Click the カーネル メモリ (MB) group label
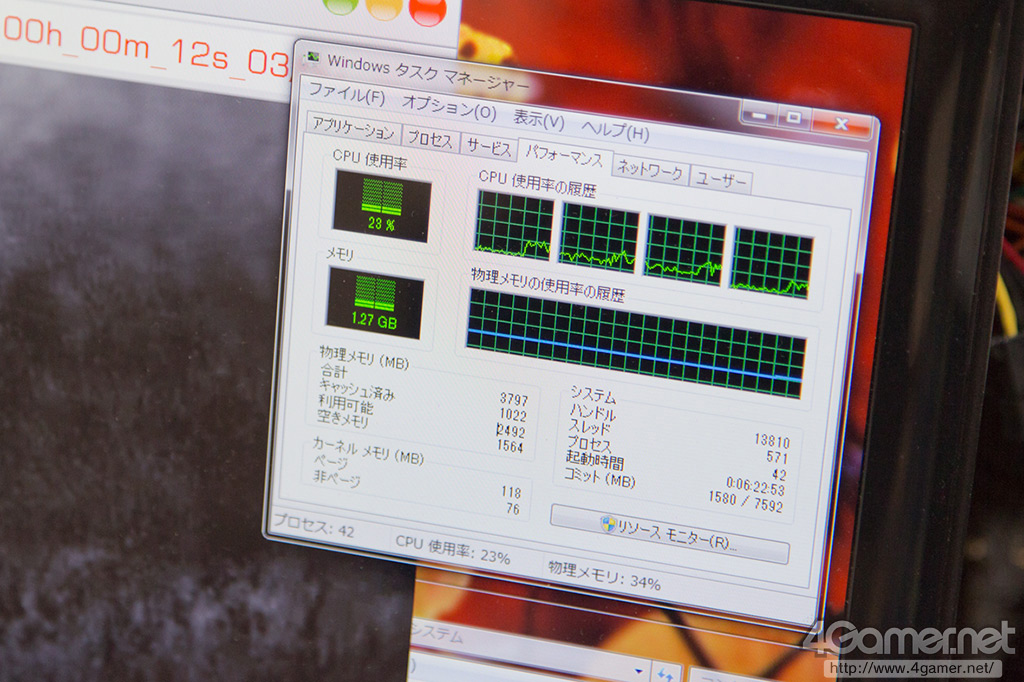Image resolution: width=1024 pixels, height=682 pixels. click(x=368, y=451)
